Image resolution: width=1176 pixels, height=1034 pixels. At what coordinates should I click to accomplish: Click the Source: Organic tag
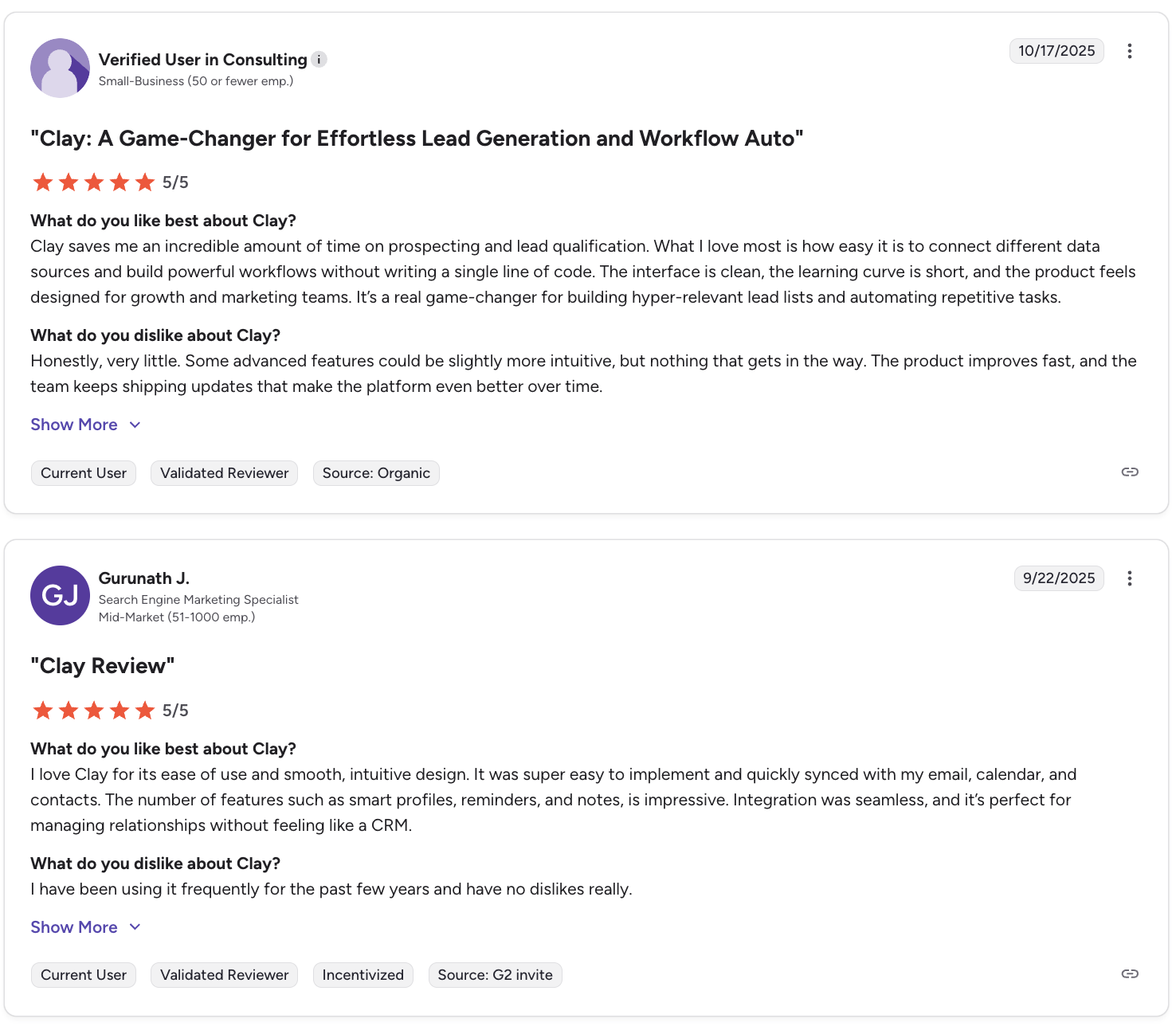pos(376,473)
